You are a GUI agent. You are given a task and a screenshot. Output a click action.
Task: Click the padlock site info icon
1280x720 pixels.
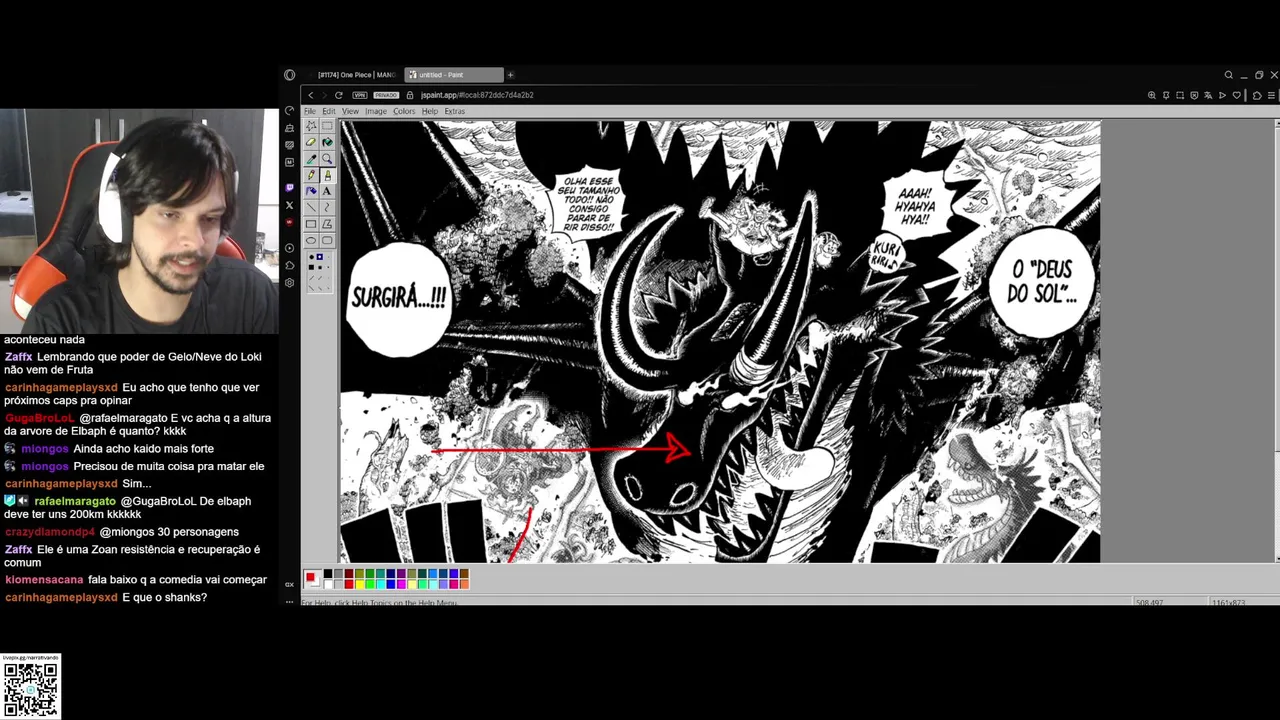(410, 95)
